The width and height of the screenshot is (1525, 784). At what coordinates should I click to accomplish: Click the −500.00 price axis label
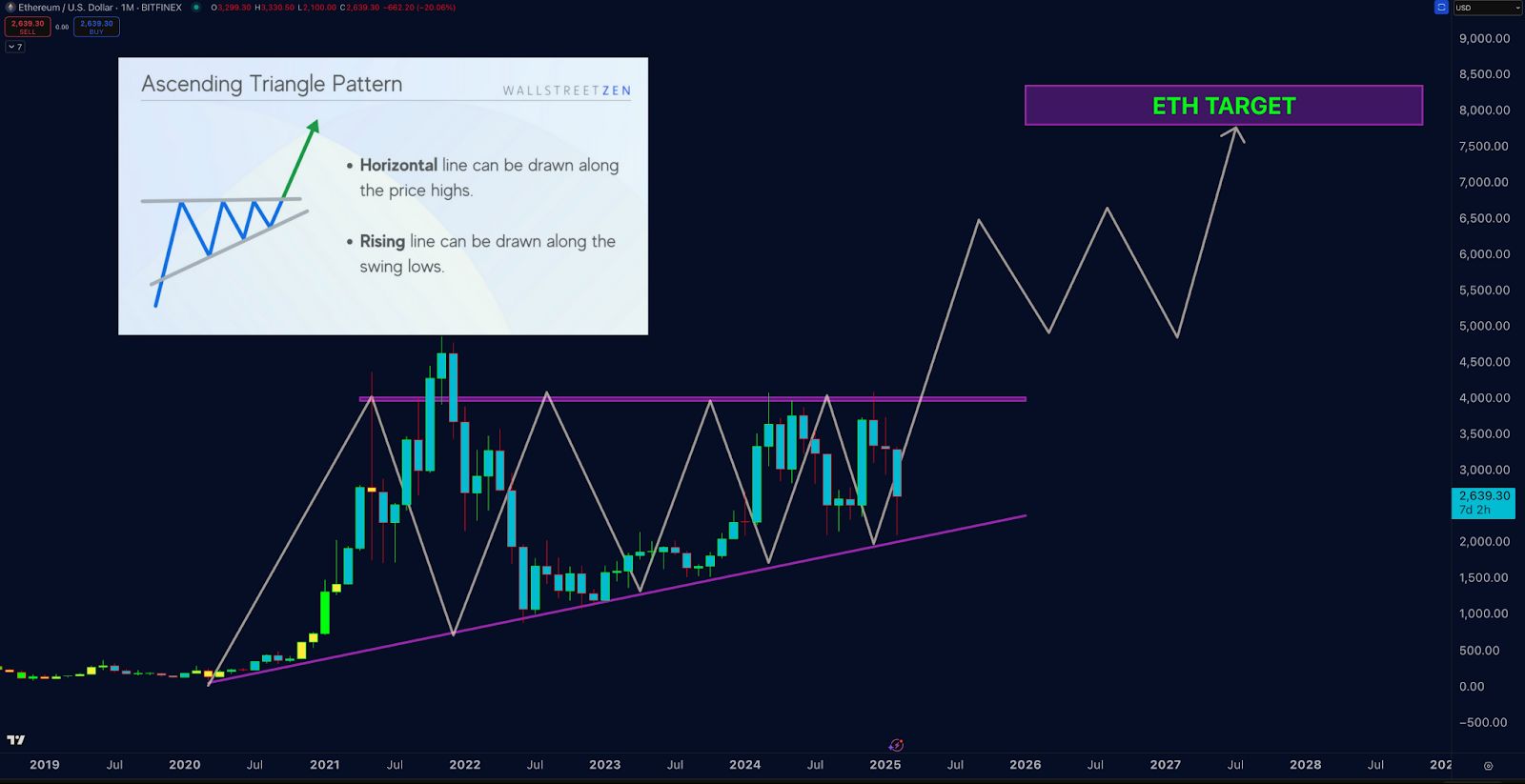(1483, 721)
